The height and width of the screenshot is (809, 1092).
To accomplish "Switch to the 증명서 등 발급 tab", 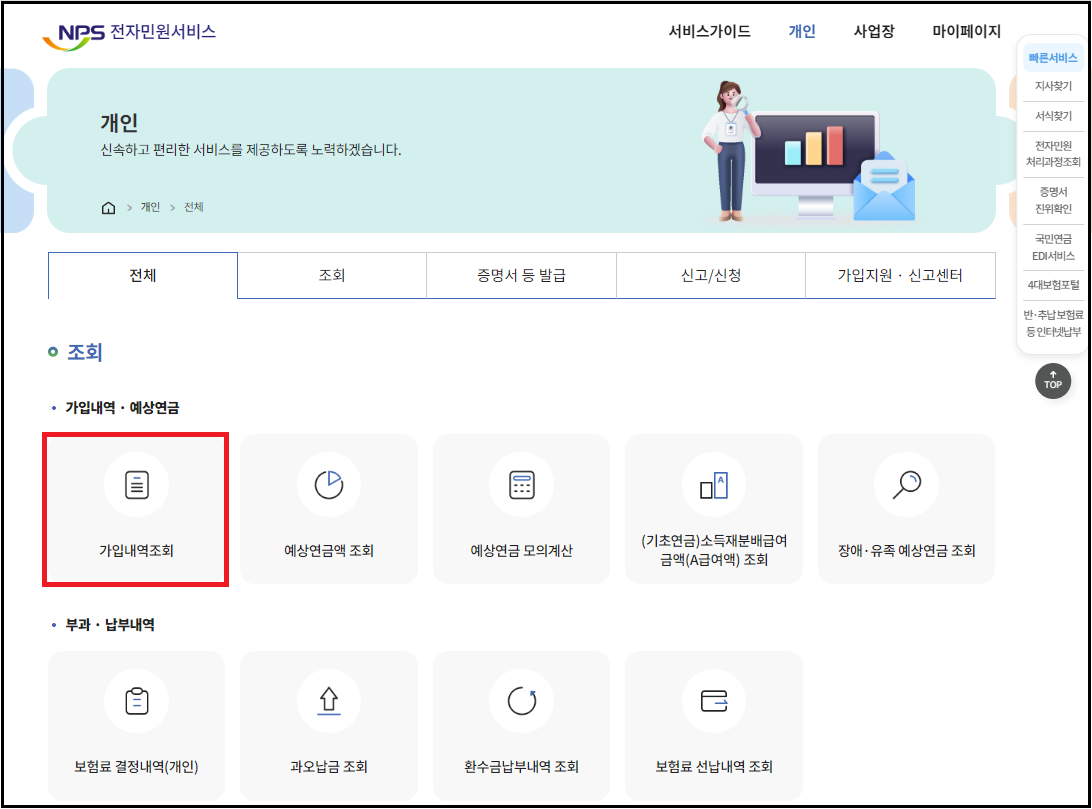I will point(522,276).
